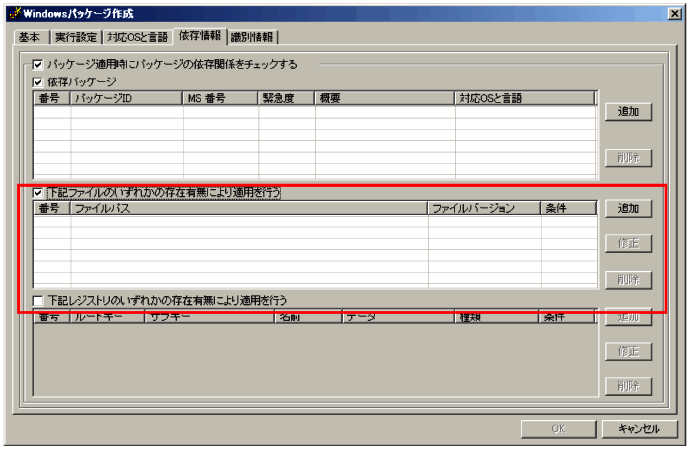The height and width of the screenshot is (449, 688).
Task: Click 削除 button for dependency packages
Action: (x=628, y=158)
